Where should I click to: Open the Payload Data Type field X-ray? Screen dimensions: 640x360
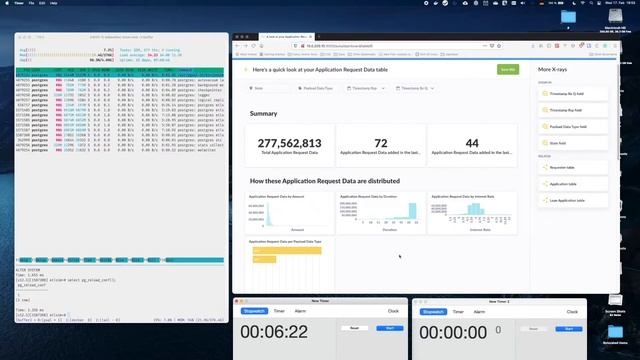(x=573, y=127)
